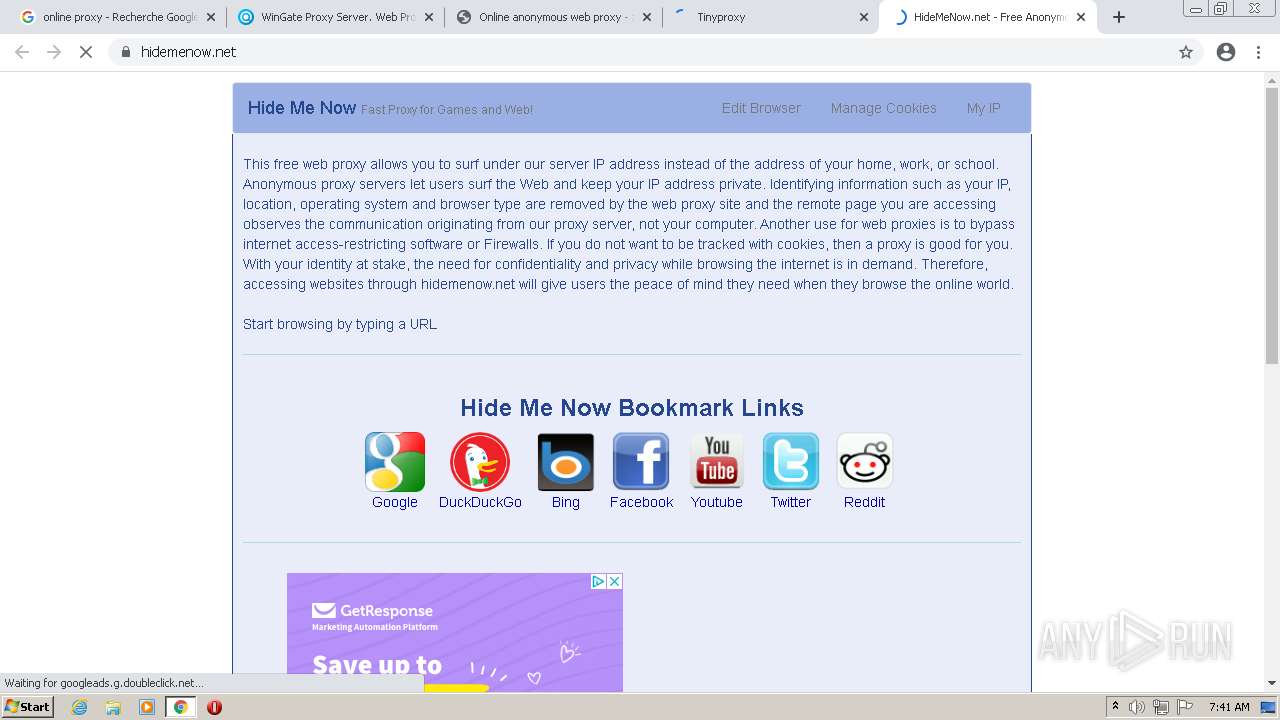Click the 'Start browsing by typing a URL' text
Screen dimensions: 1280x720
pos(340,324)
